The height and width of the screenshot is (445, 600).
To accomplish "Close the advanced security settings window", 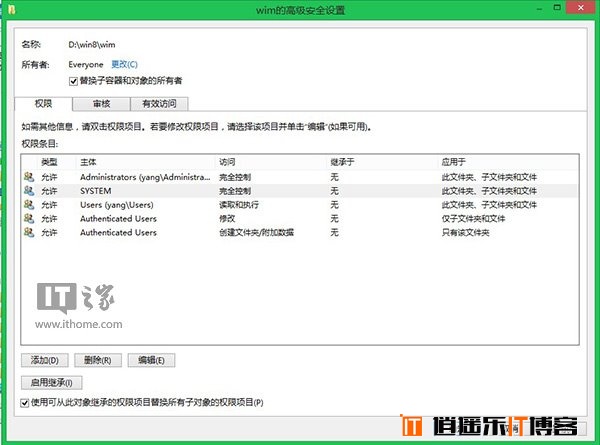I will click(x=580, y=7).
